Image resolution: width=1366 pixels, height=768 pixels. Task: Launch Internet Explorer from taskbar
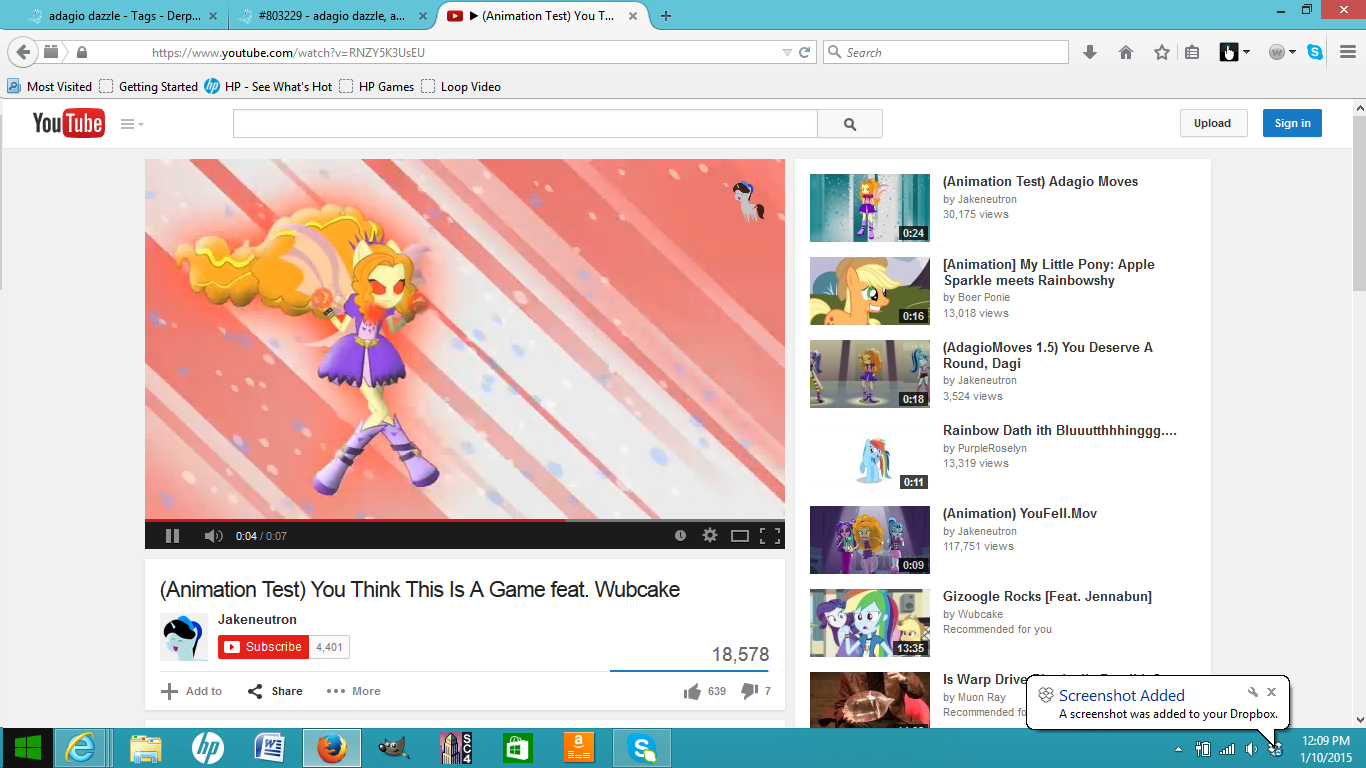[80, 748]
